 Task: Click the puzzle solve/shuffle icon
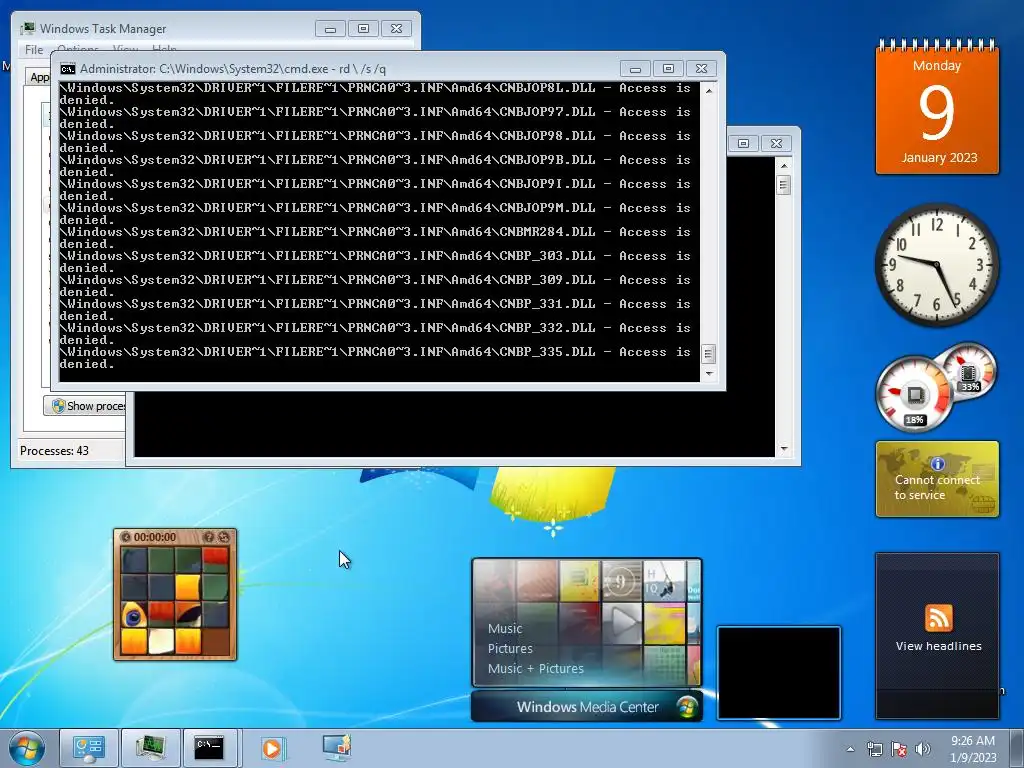click(224, 537)
